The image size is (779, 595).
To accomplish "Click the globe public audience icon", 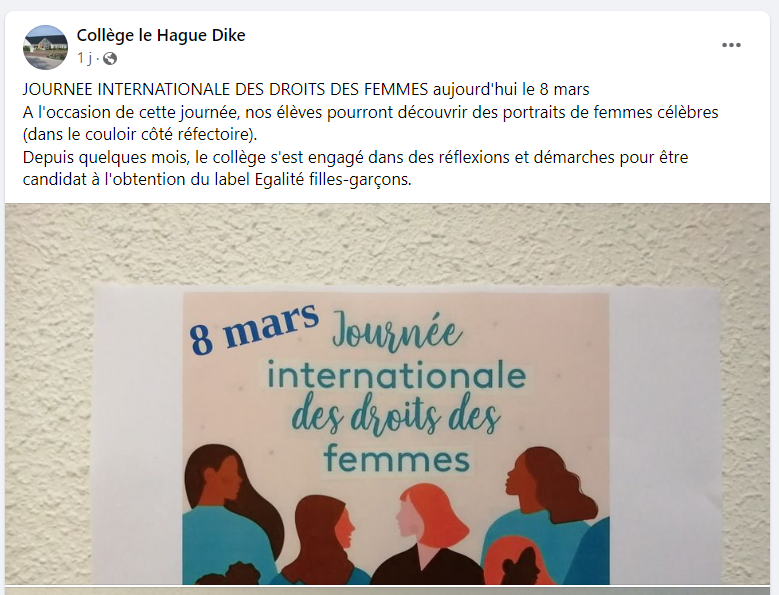I will (x=110, y=59).
